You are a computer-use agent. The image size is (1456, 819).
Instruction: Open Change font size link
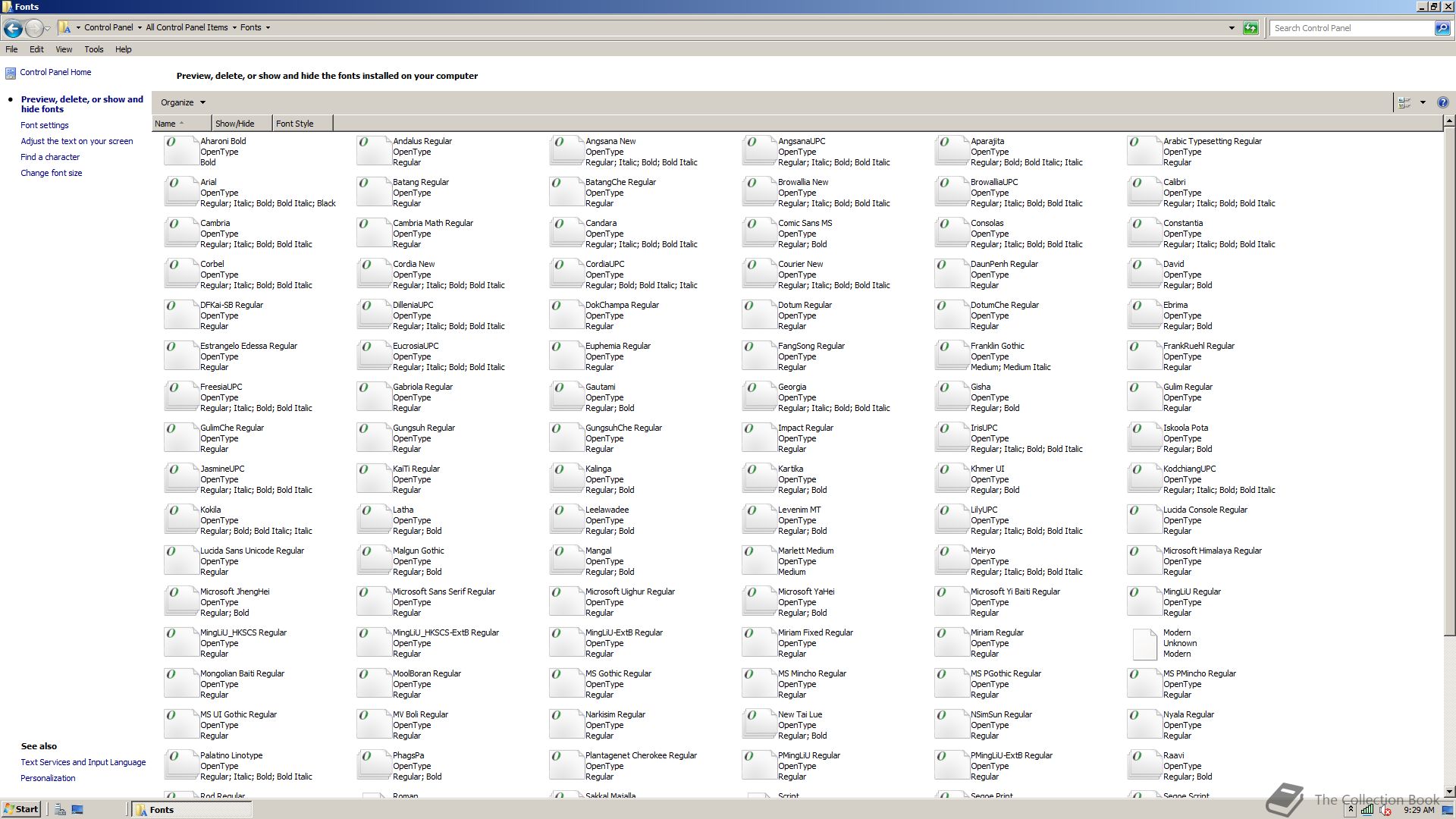point(52,173)
